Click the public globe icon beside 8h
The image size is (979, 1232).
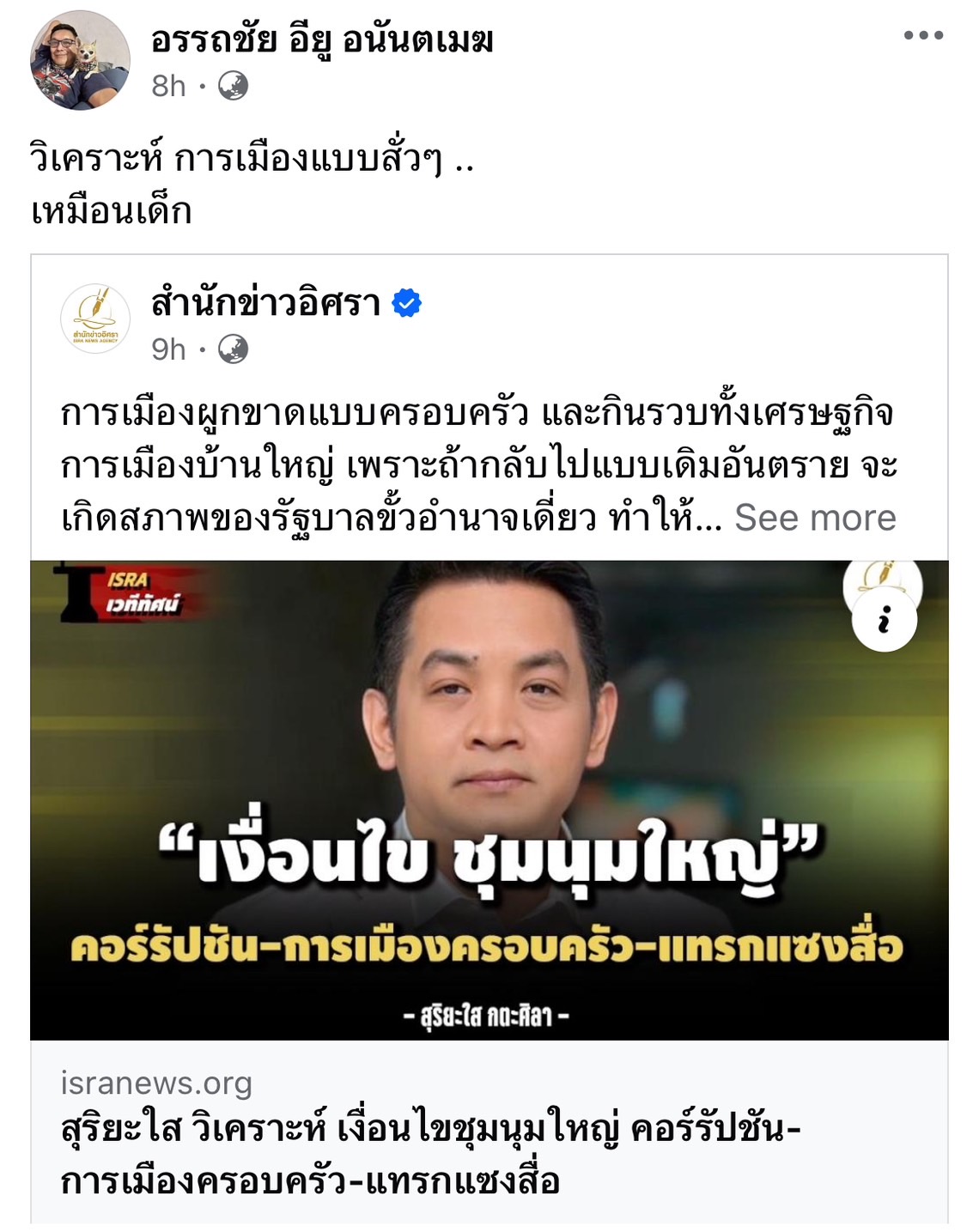tap(233, 86)
